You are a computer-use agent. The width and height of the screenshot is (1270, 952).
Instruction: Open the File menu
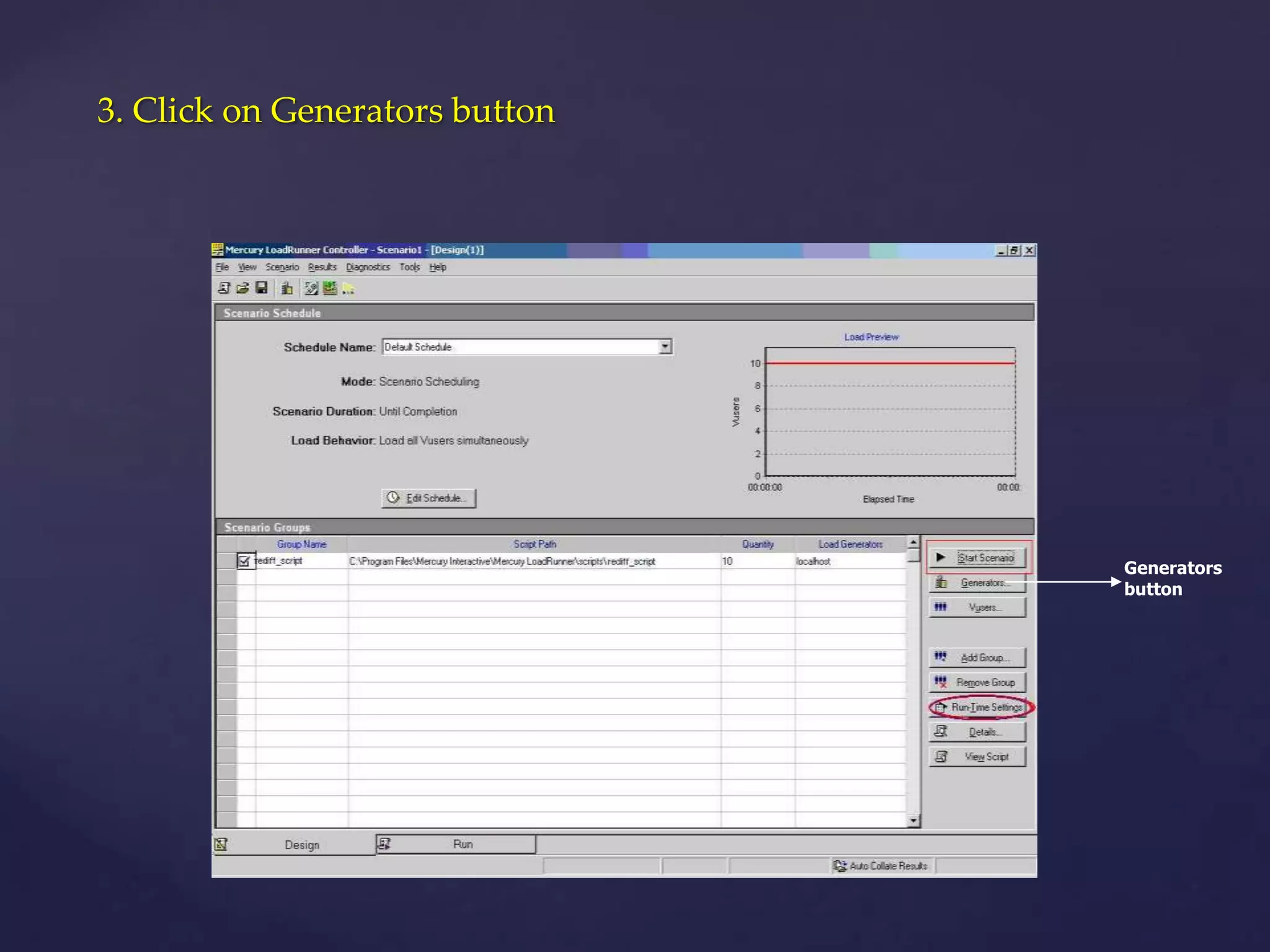222,267
